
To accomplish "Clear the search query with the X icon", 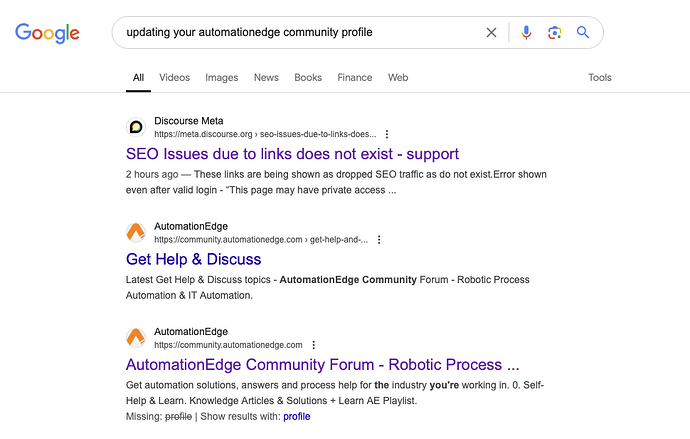I will tap(491, 33).
